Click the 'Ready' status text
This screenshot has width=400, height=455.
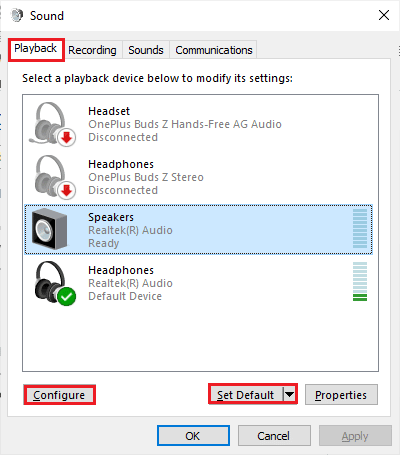(x=104, y=243)
